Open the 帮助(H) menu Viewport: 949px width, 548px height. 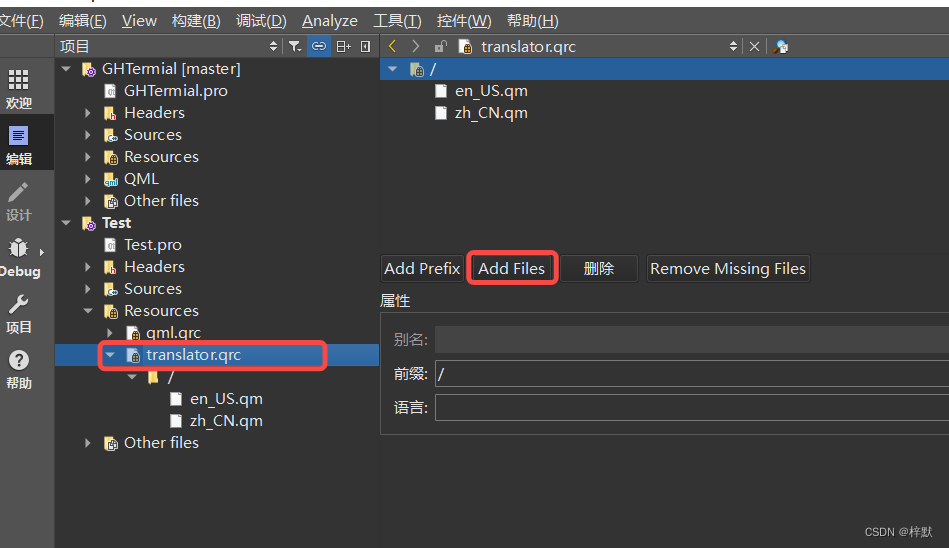coord(533,21)
